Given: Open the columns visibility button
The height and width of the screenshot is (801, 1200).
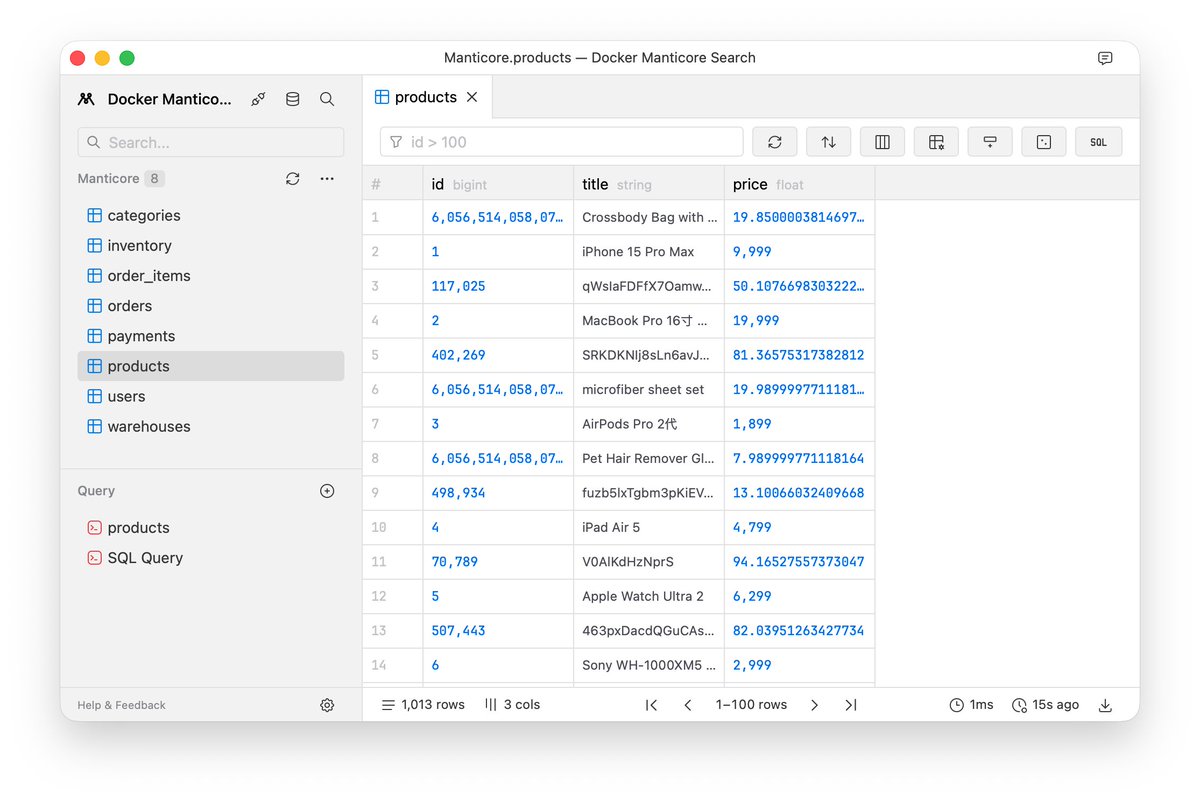Looking at the screenshot, I should pyautogui.click(x=882, y=142).
